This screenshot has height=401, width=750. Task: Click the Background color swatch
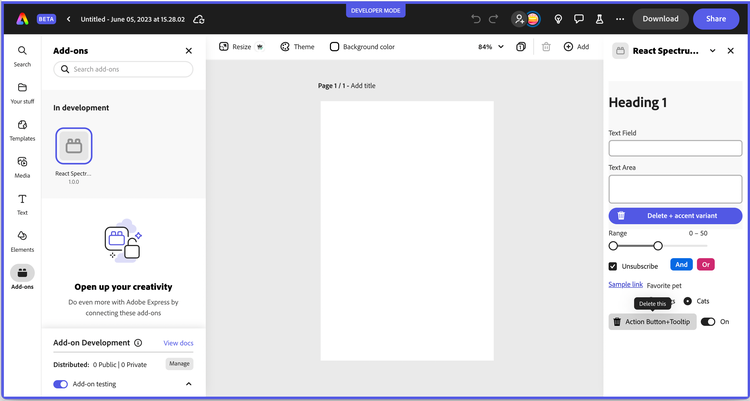(x=334, y=46)
